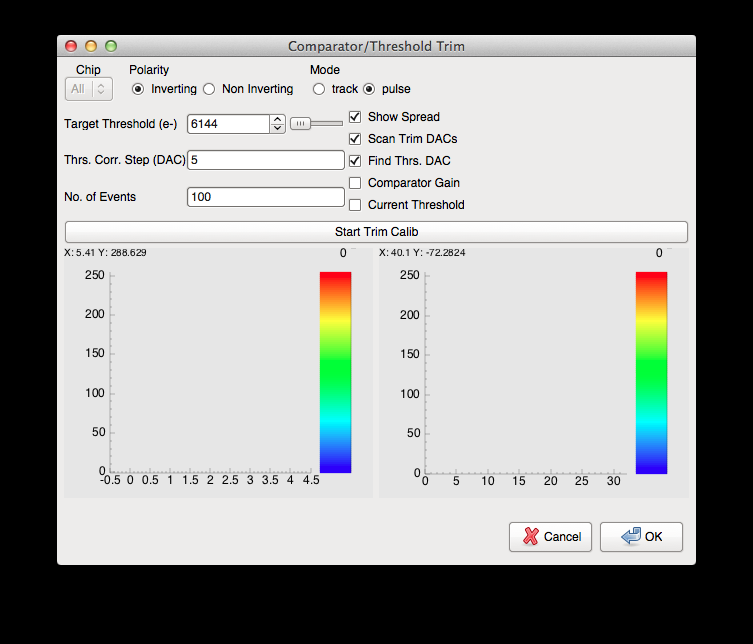Viewport: 753px width, 644px height.
Task: Choose pulse mode radio button
Action: [369, 89]
